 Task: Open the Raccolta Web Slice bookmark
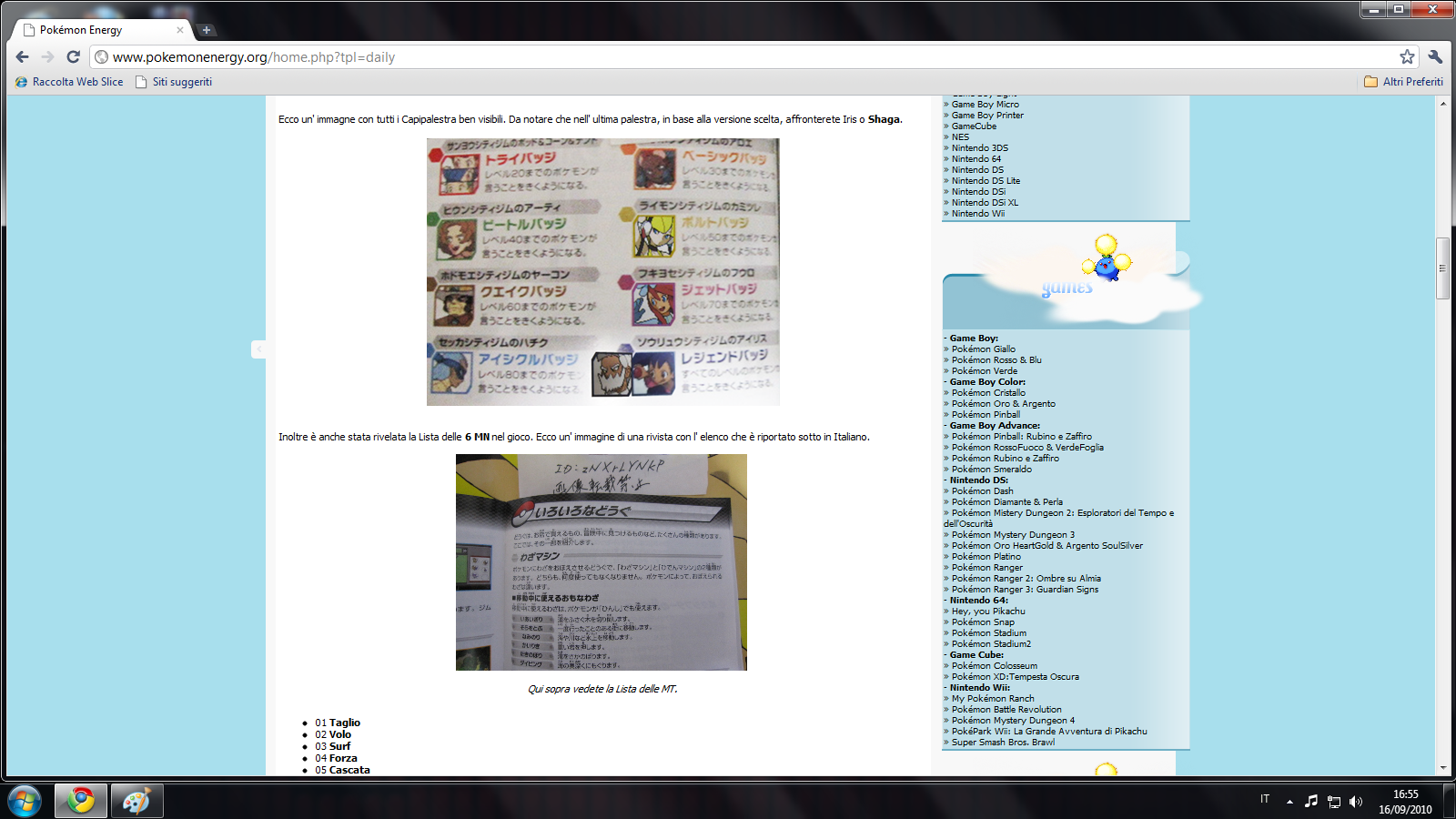click(x=69, y=82)
